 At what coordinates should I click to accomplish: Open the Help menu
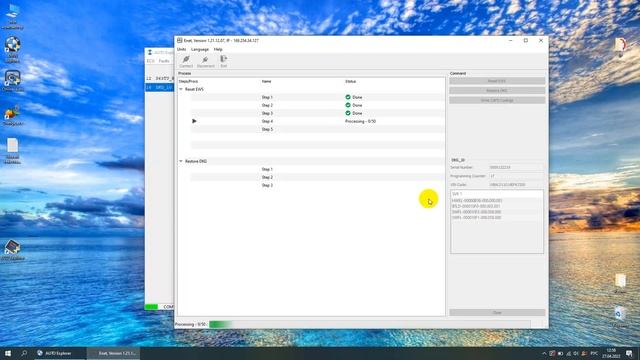click(218, 49)
